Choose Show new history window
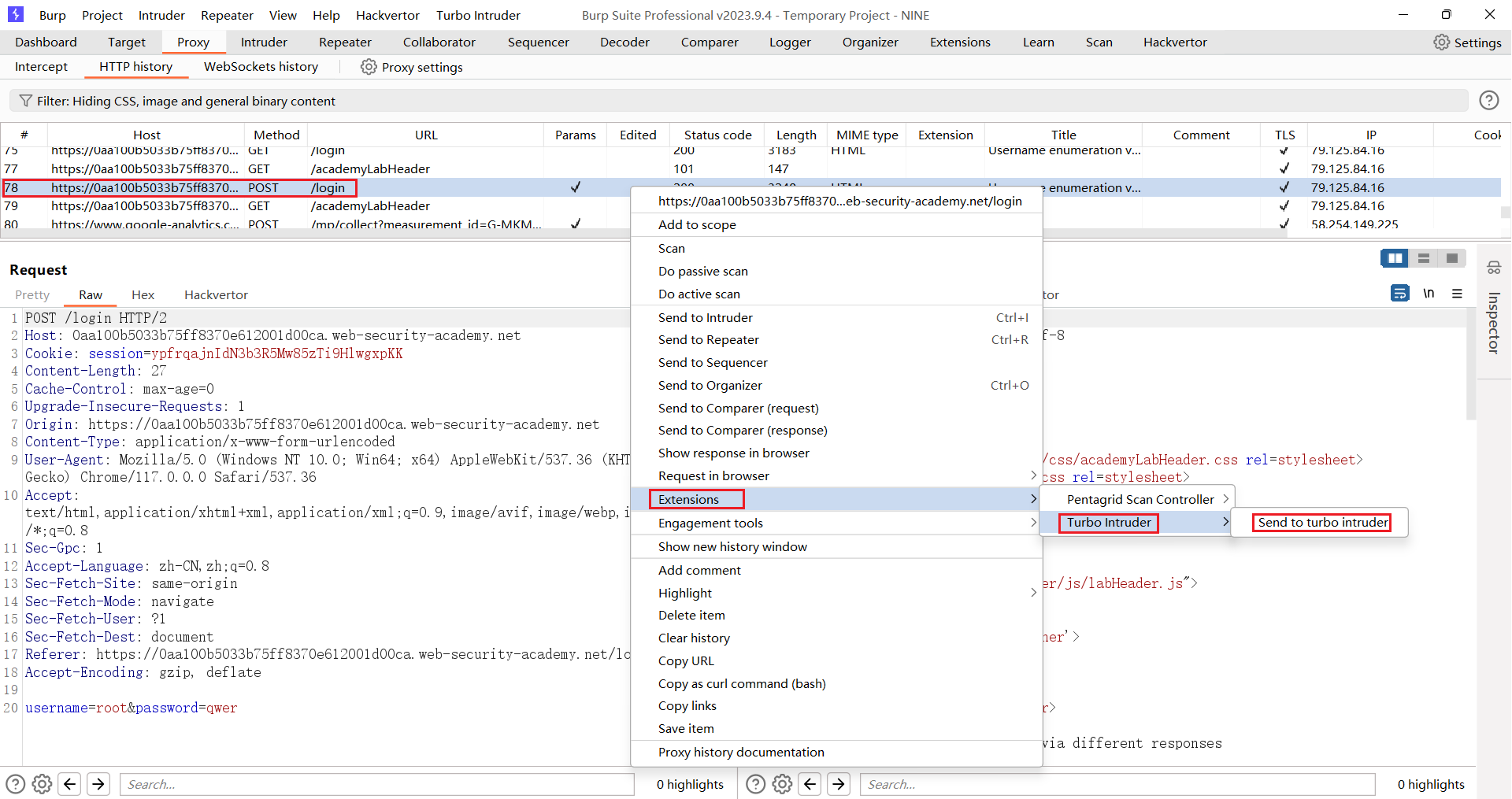Screen dimensions: 1512x799 pyautogui.click(x=836, y=546)
